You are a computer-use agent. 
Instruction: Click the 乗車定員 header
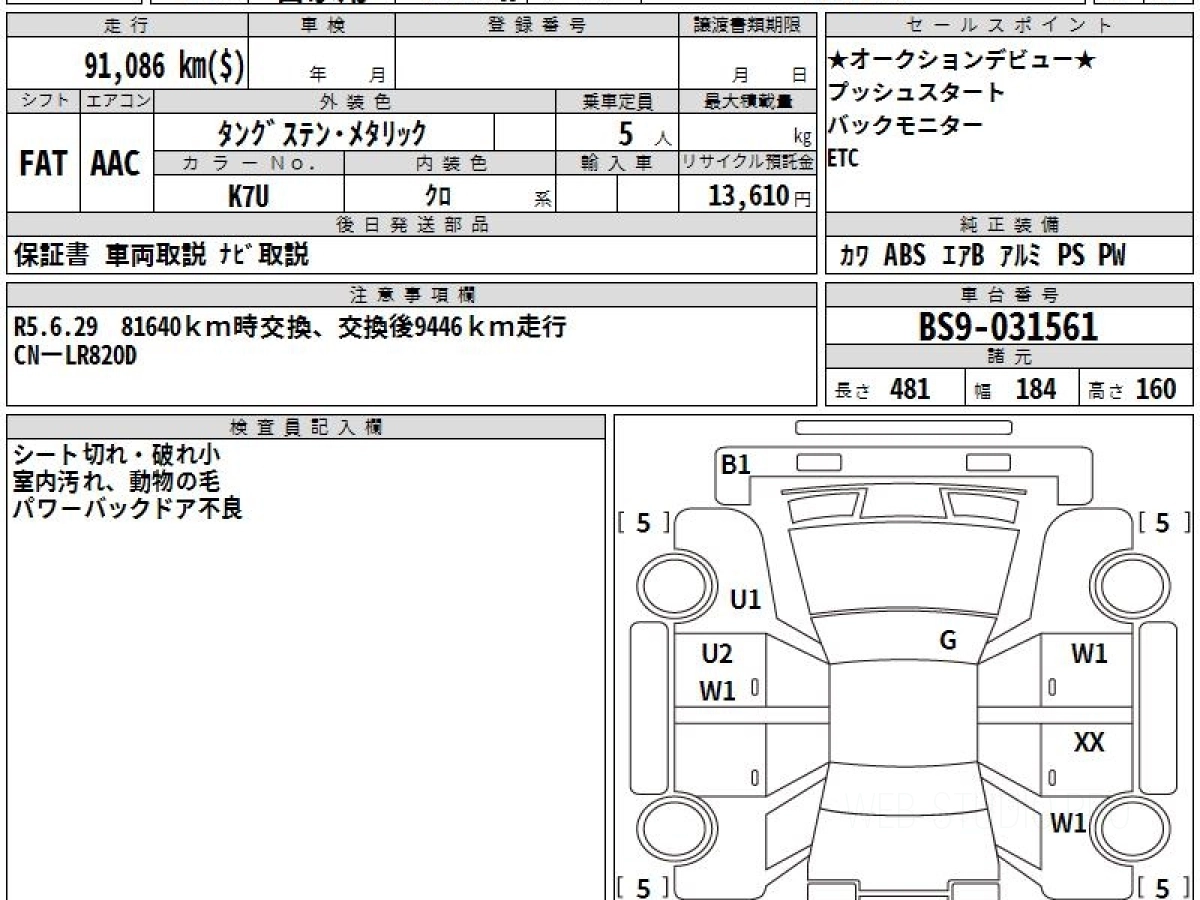tap(617, 101)
